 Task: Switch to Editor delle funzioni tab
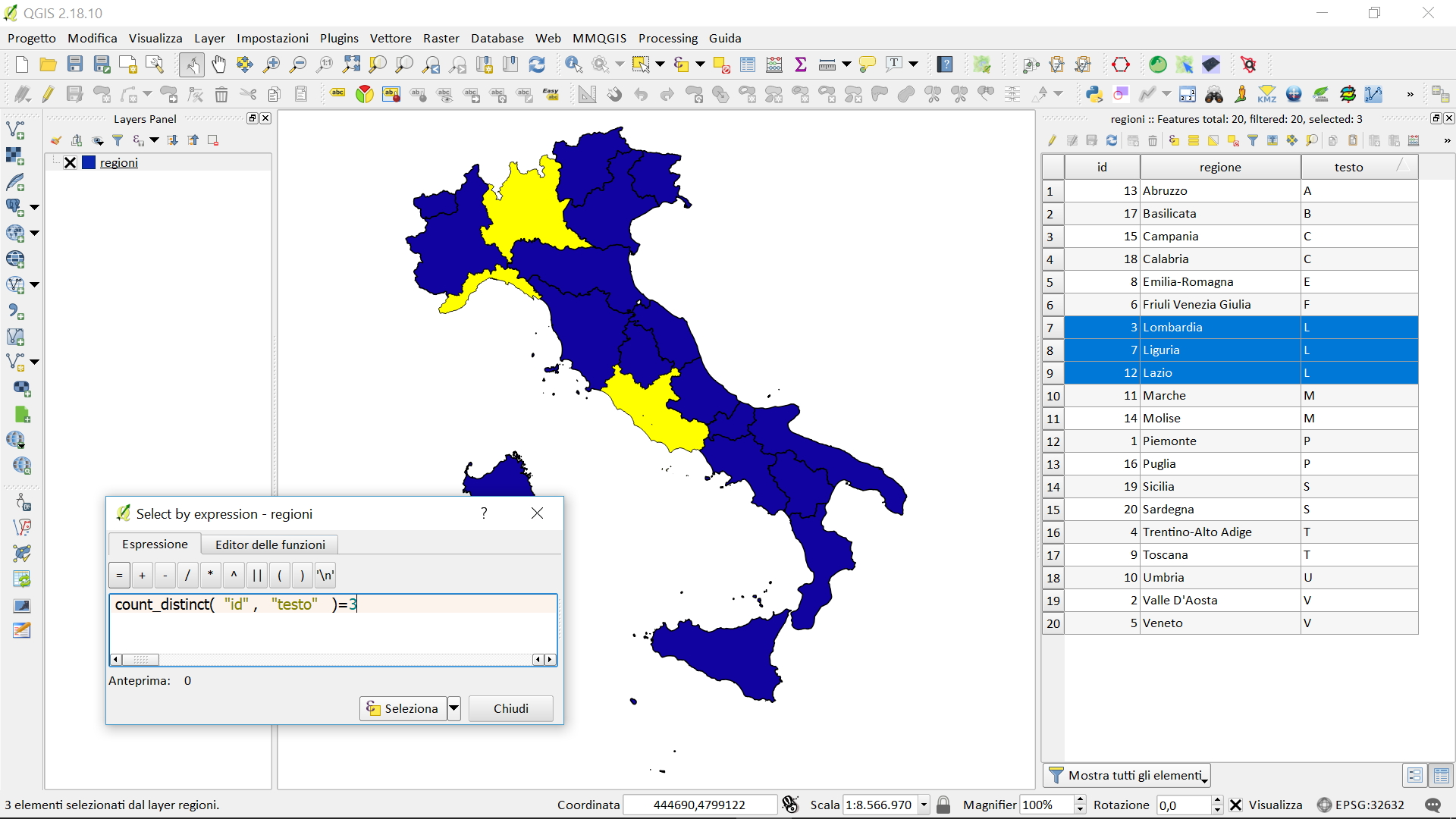pos(270,544)
